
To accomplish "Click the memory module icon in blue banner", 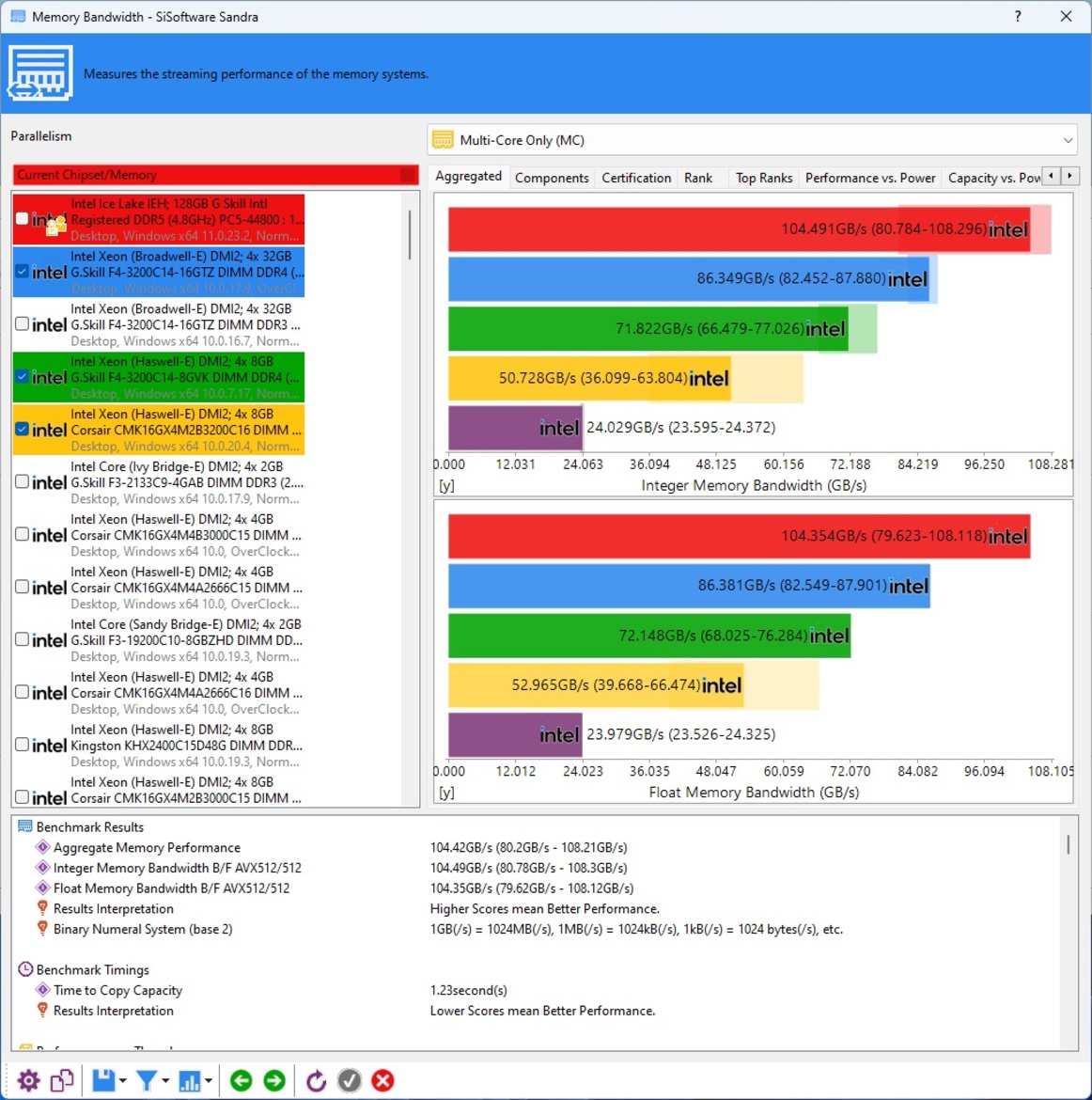I will click(40, 73).
